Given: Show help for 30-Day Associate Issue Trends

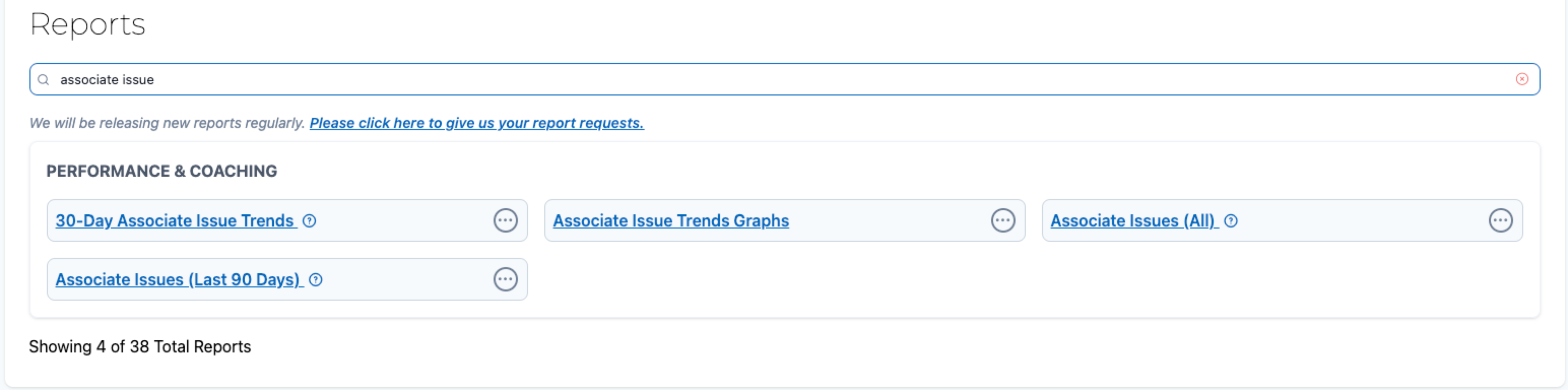Looking at the screenshot, I should click(309, 221).
